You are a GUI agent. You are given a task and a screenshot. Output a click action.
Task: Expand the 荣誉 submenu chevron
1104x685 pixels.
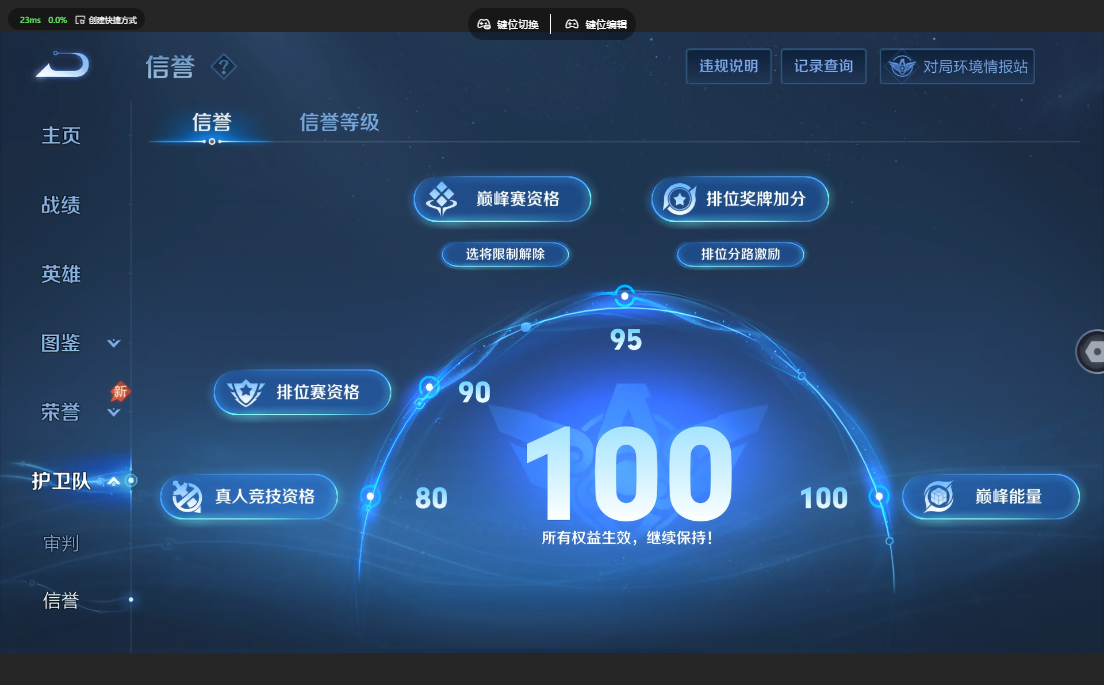point(113,412)
